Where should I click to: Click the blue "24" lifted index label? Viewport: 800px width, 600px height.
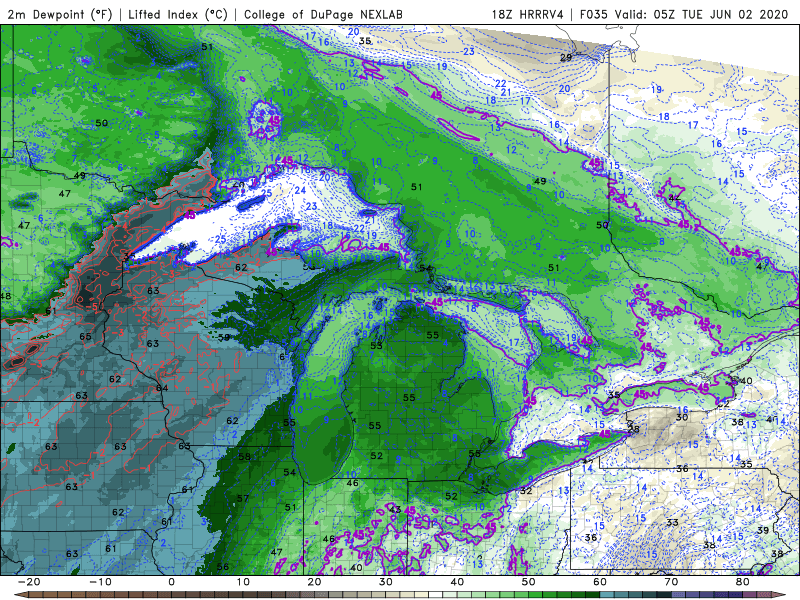300,190
